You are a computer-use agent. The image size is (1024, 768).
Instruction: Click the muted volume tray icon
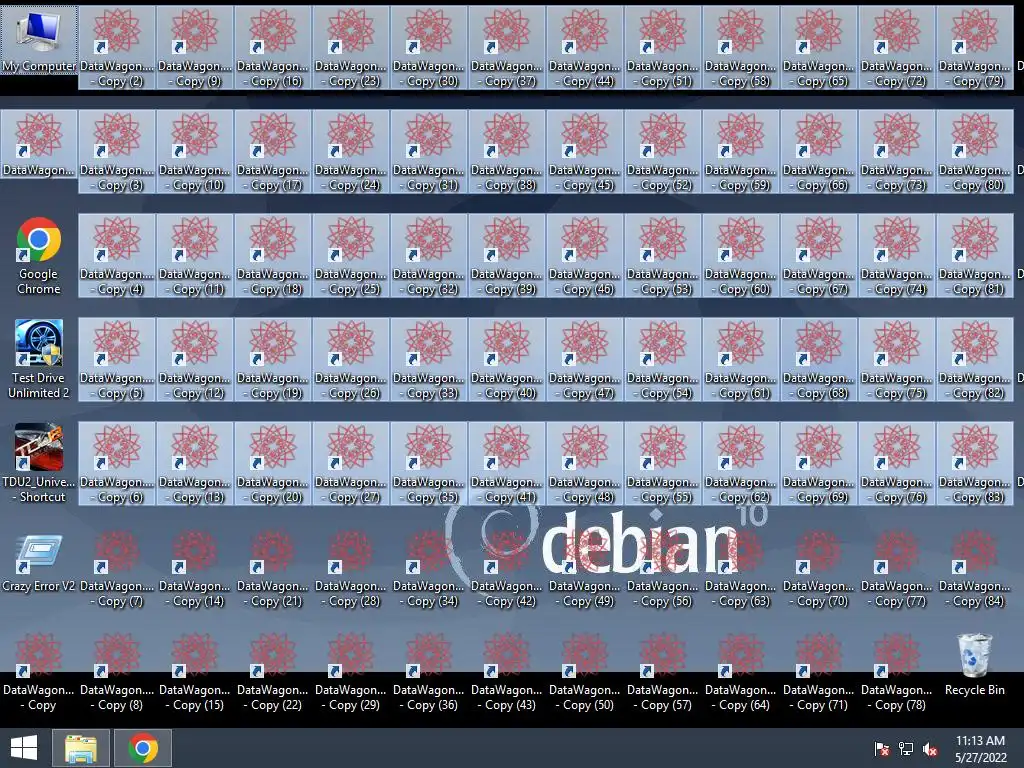930,748
